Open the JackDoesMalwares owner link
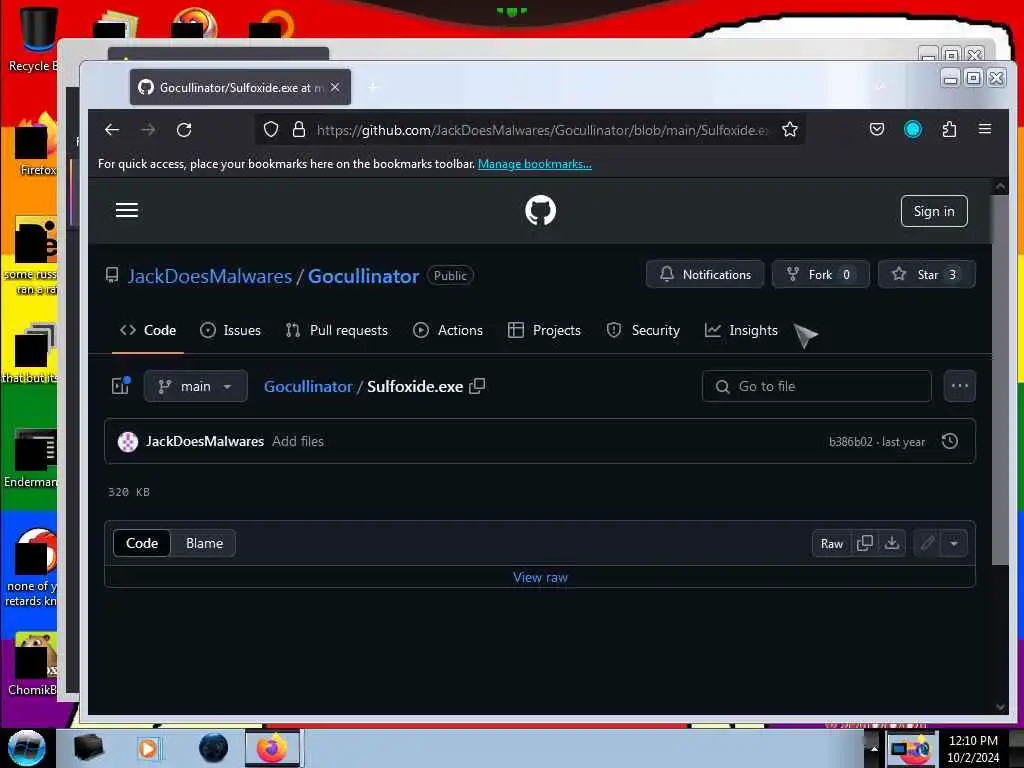1024x768 pixels. coord(210,276)
